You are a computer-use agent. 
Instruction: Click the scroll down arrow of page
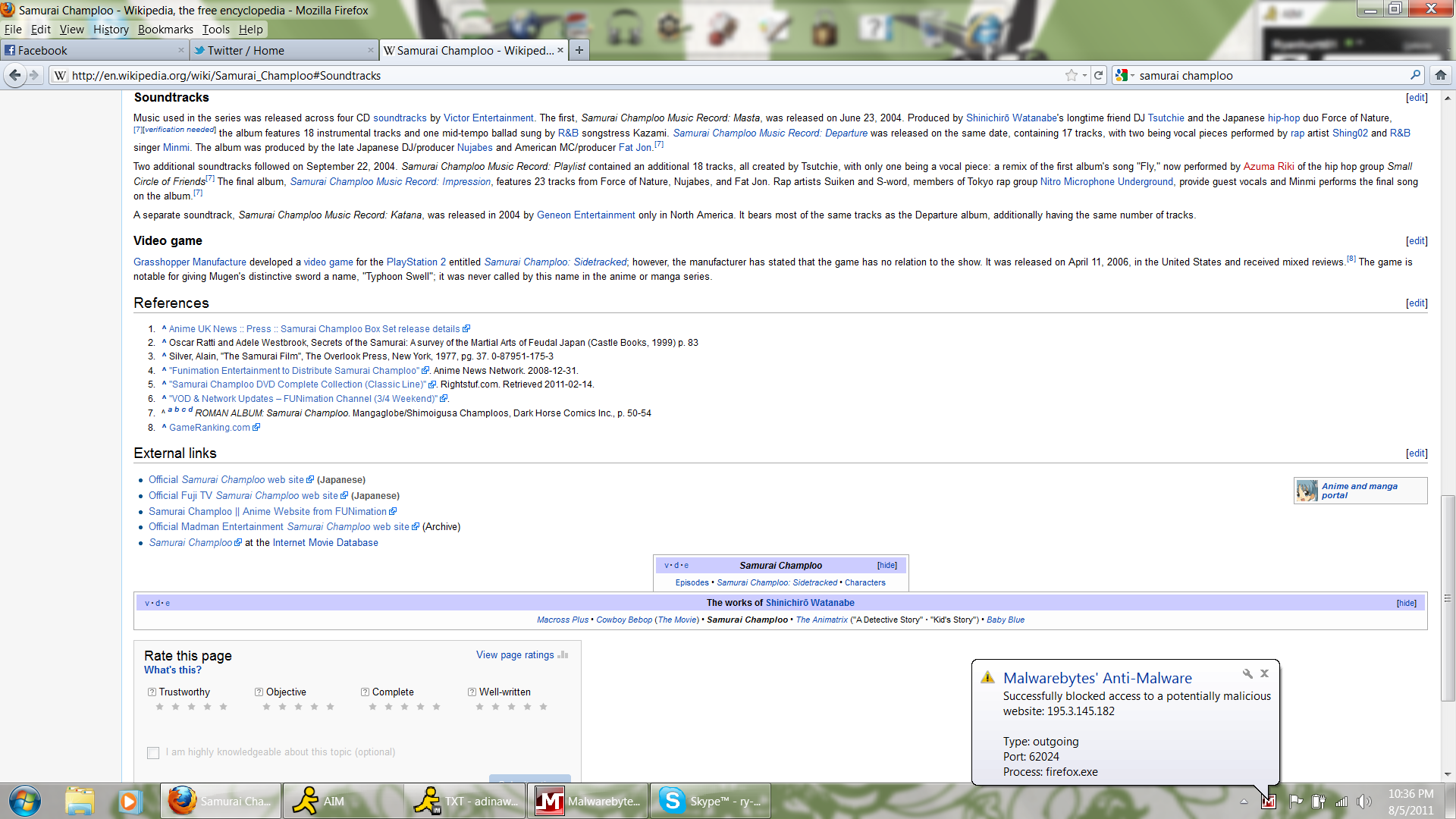[x=1448, y=774]
